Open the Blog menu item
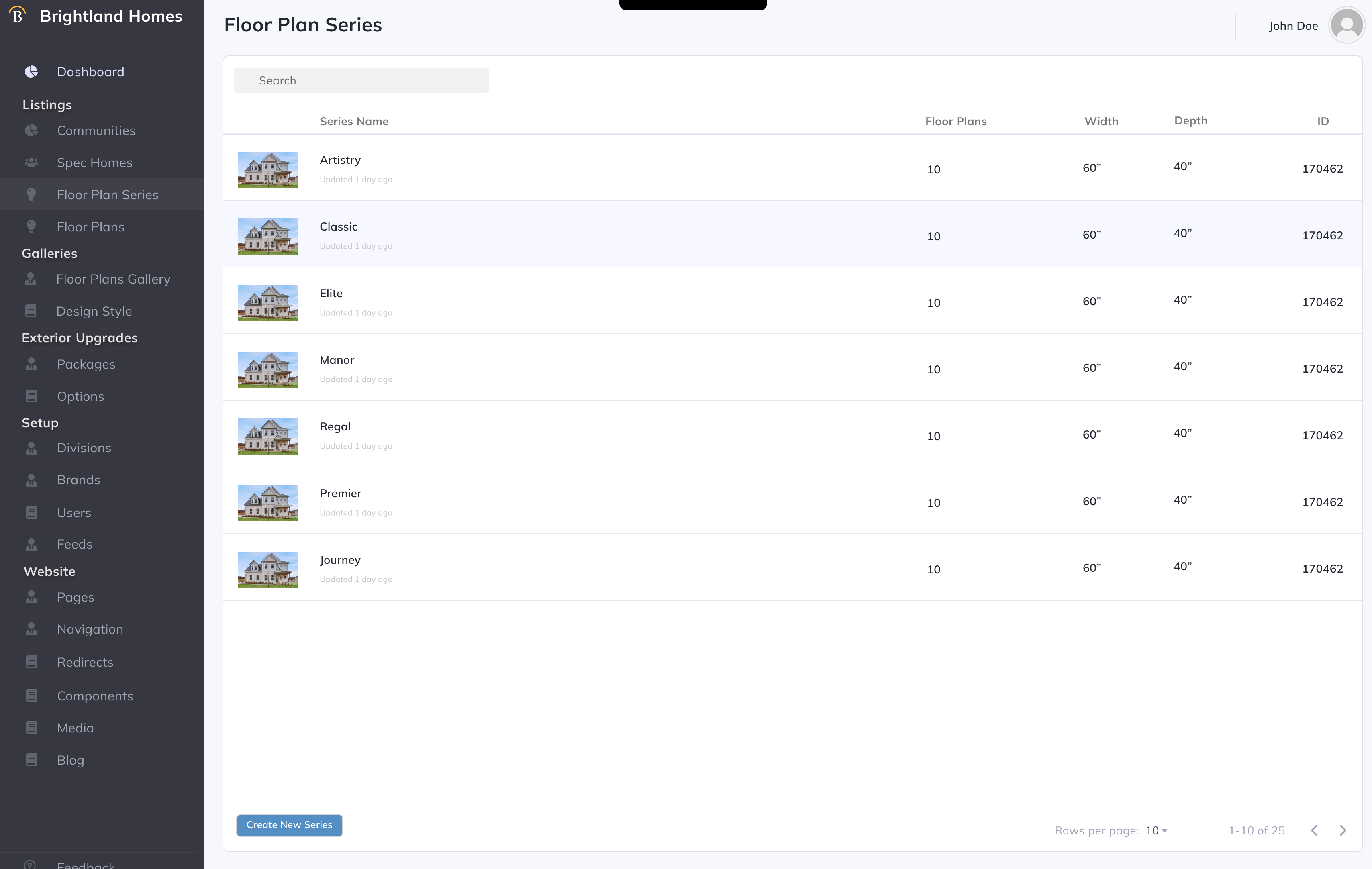1372x869 pixels. coord(71,760)
